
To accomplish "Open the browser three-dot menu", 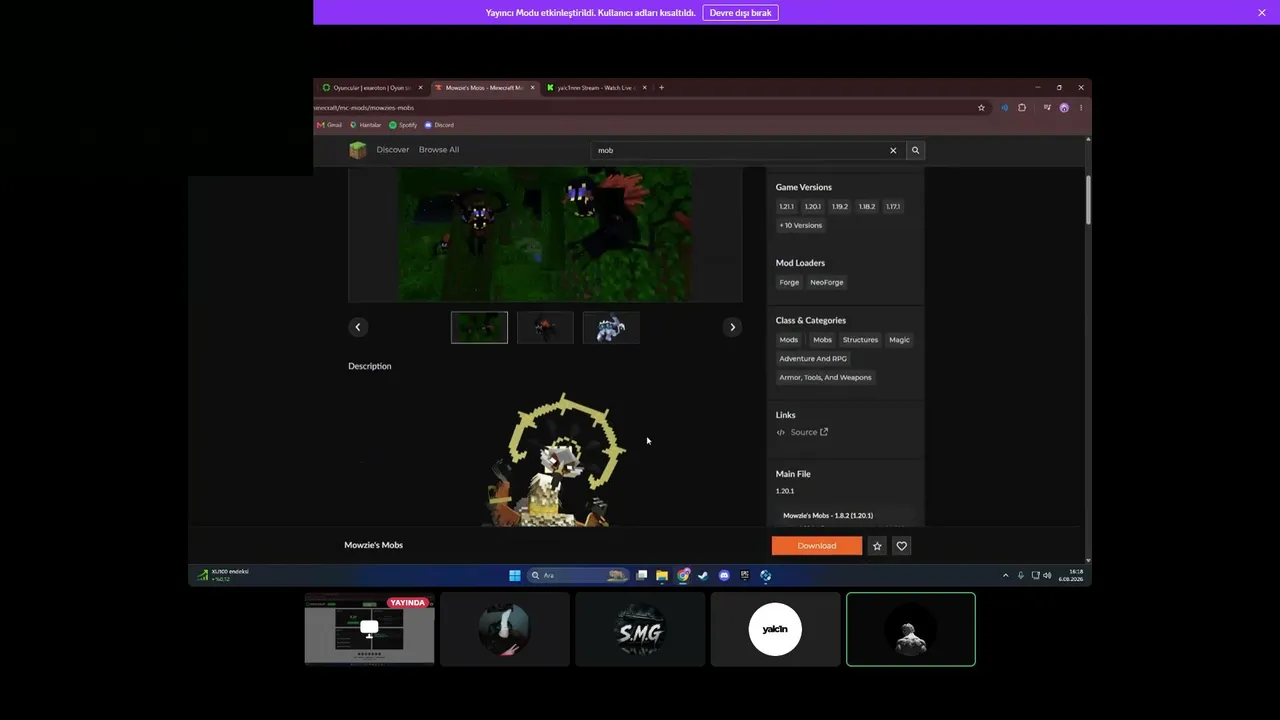I will [x=1081, y=108].
